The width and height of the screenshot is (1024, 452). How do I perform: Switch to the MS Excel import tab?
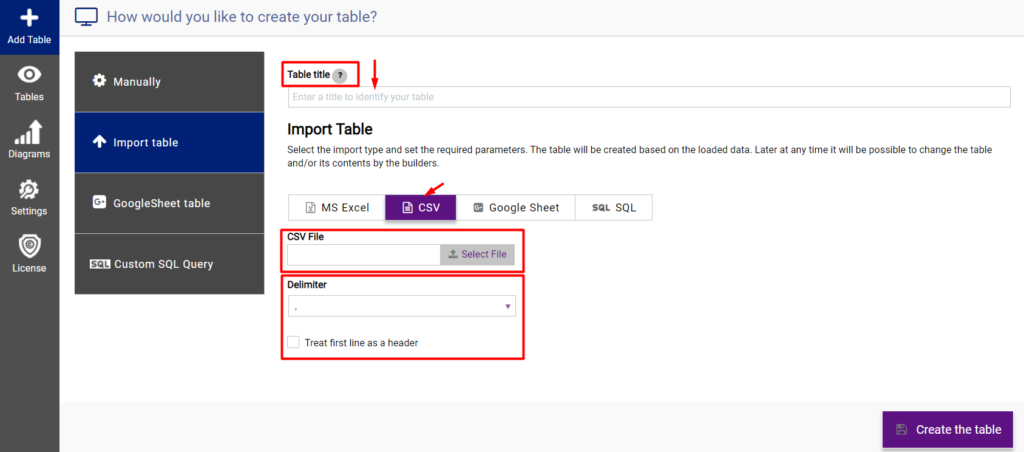tap(337, 208)
